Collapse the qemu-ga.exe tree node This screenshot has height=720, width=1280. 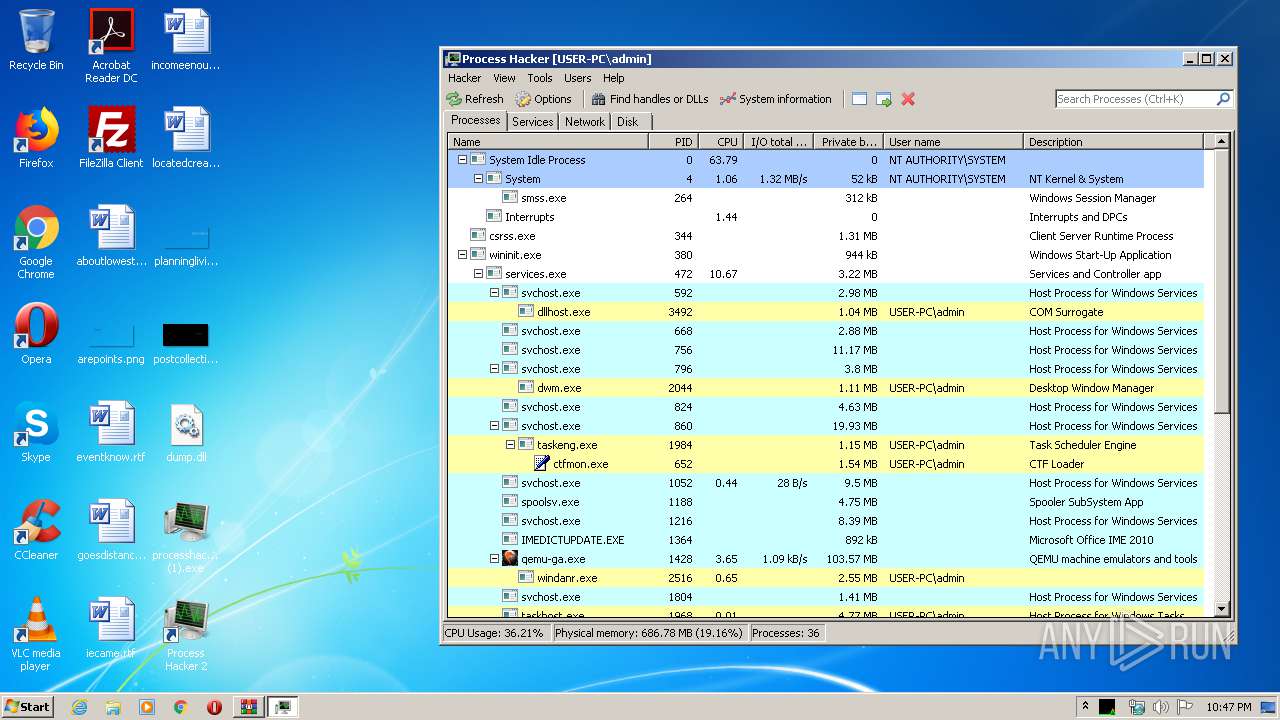[494, 559]
